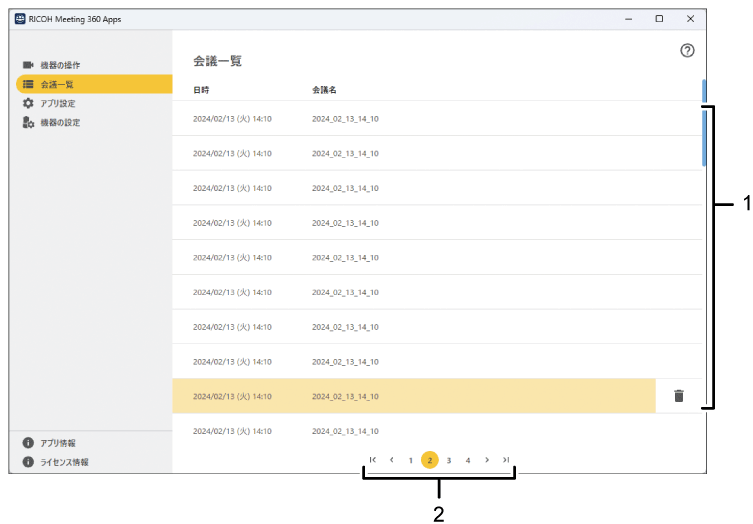This screenshot has width=753, height=524.
Task: Jump to the last page of meetings
Action: [x=506, y=460]
